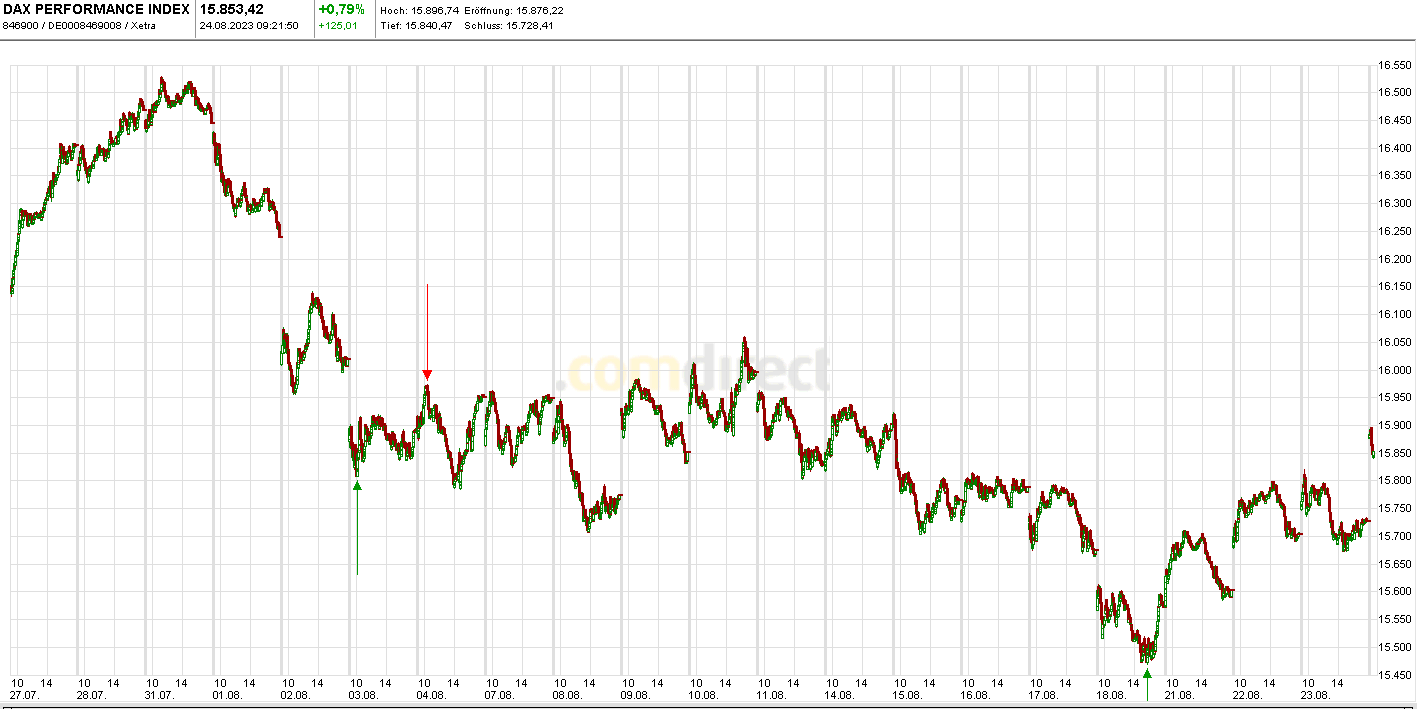The image size is (1417, 709).
Task: Click the 16.550 price axis label
Action: (x=1394, y=65)
